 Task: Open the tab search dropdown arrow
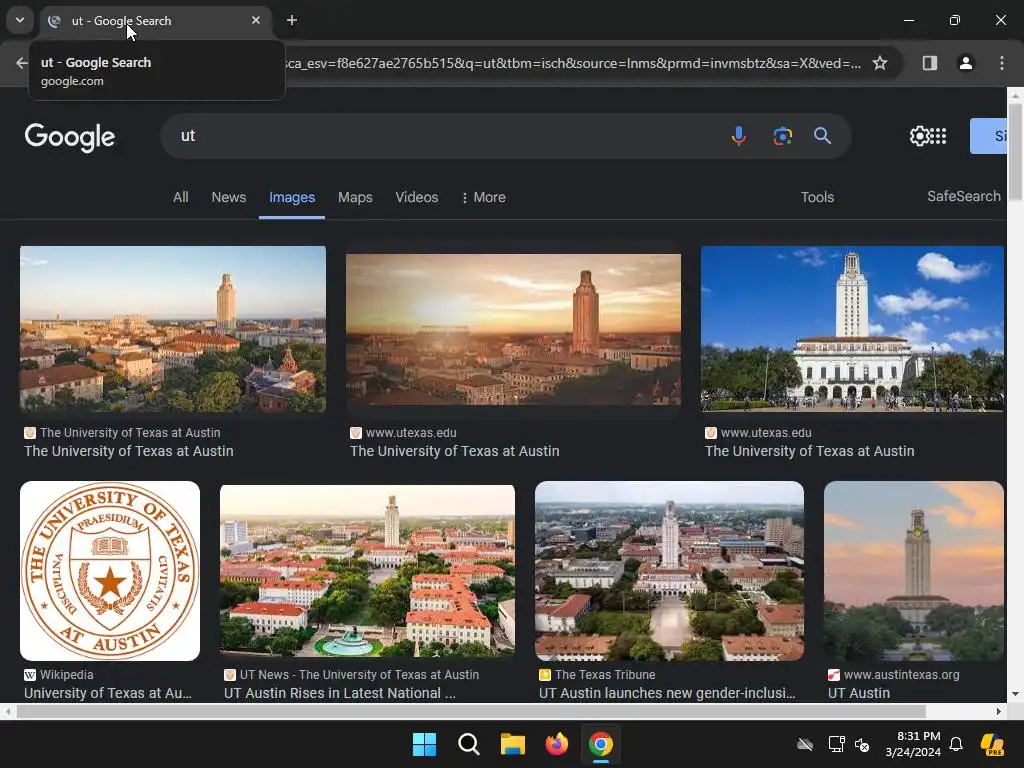pos(20,20)
